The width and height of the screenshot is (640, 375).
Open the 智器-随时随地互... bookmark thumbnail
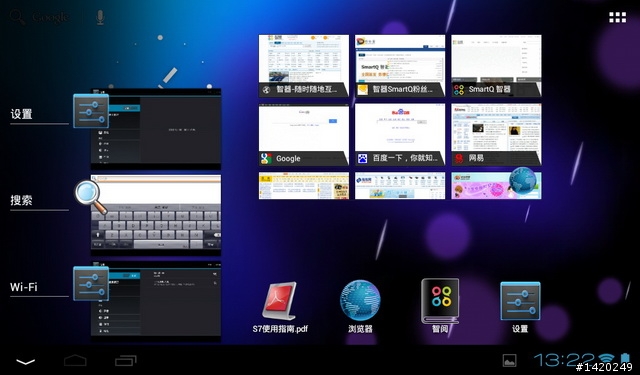tap(304, 66)
